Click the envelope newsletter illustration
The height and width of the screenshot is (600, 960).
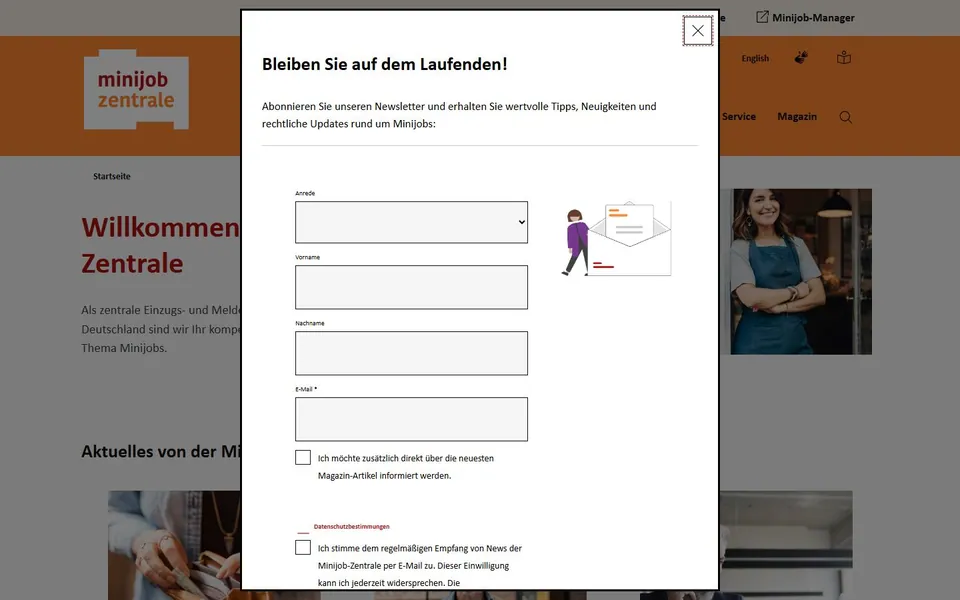point(617,239)
